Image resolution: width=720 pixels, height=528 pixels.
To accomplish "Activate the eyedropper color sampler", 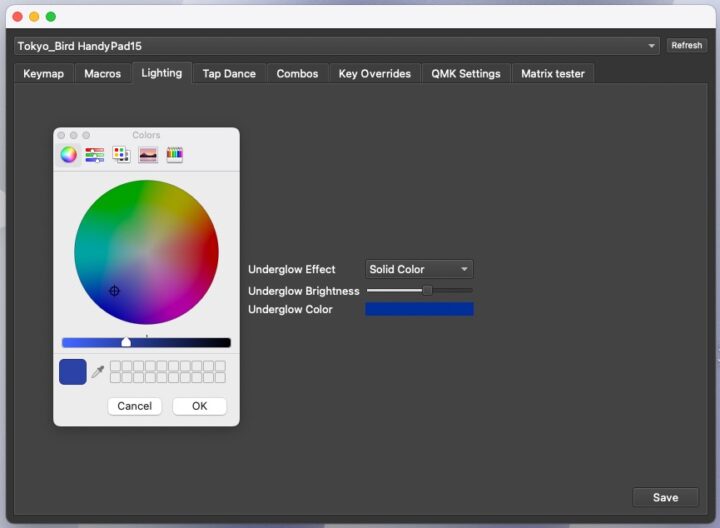I will click(97, 372).
